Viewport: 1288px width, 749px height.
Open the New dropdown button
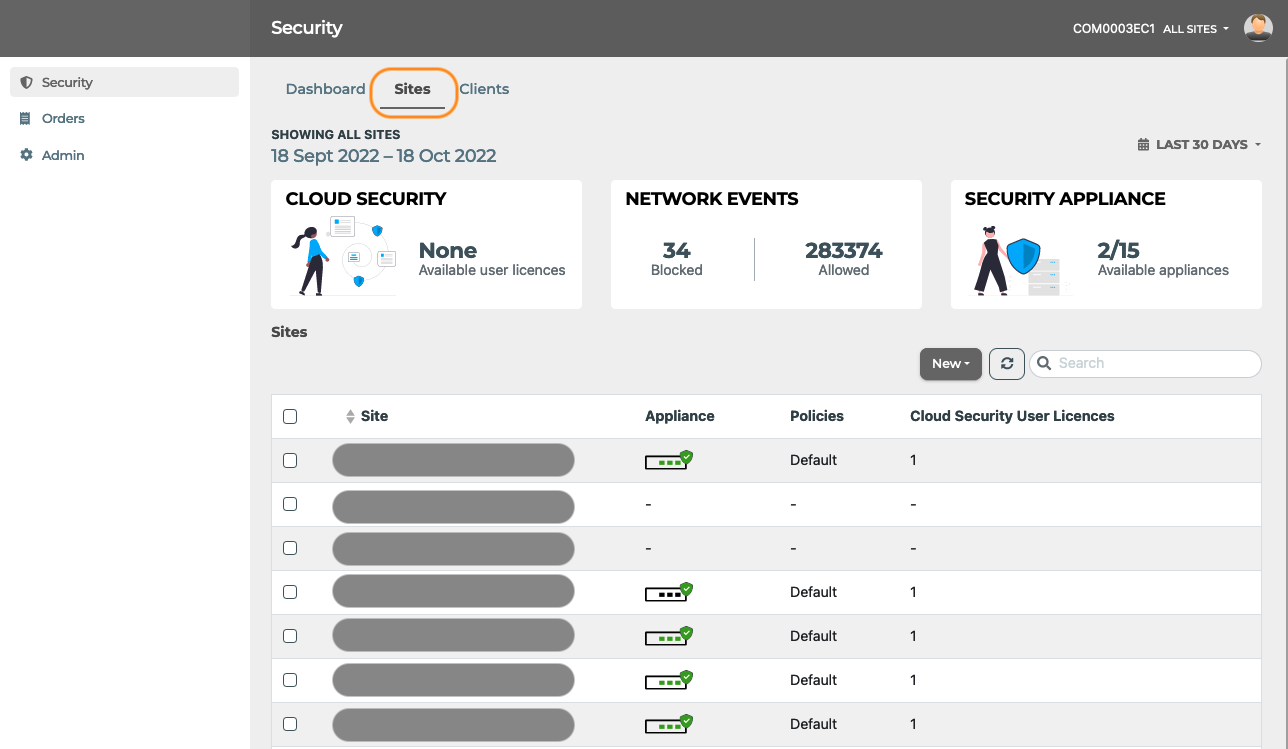click(951, 364)
